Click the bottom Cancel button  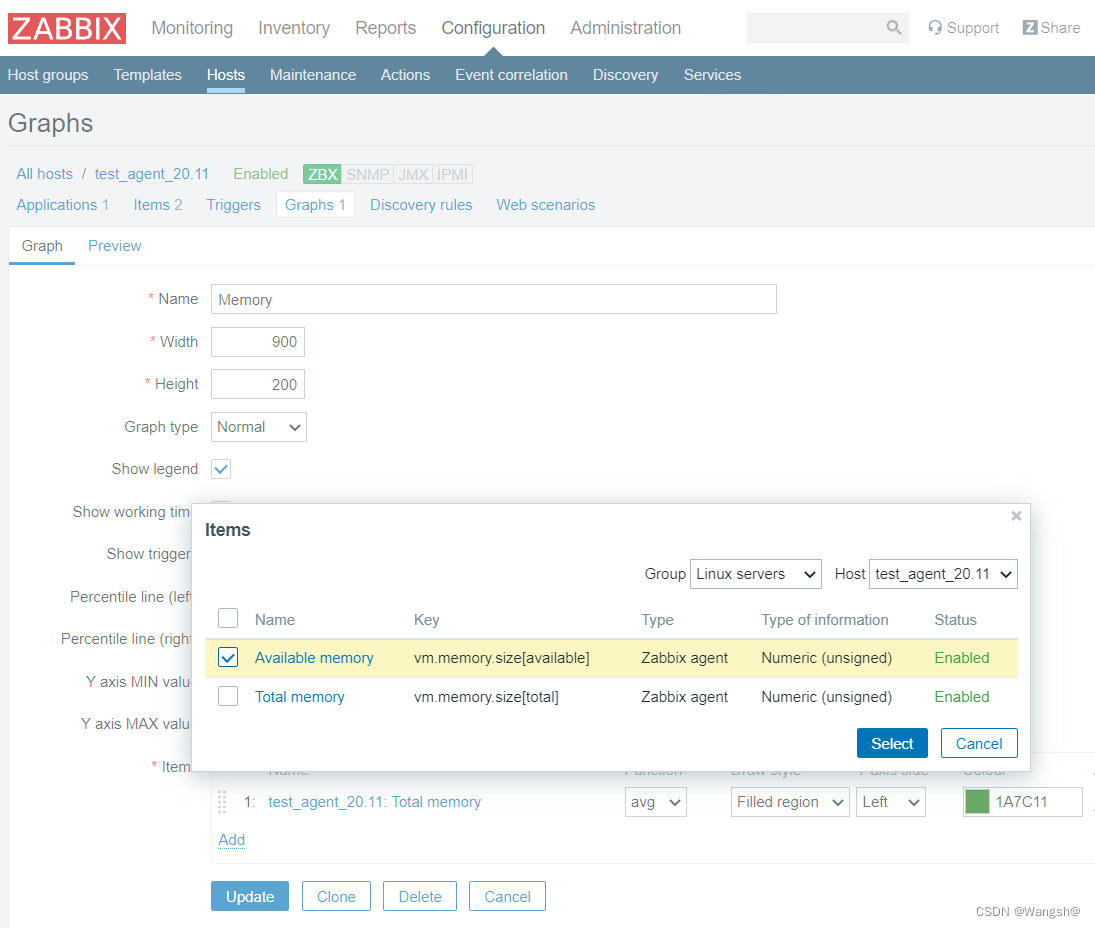(507, 897)
